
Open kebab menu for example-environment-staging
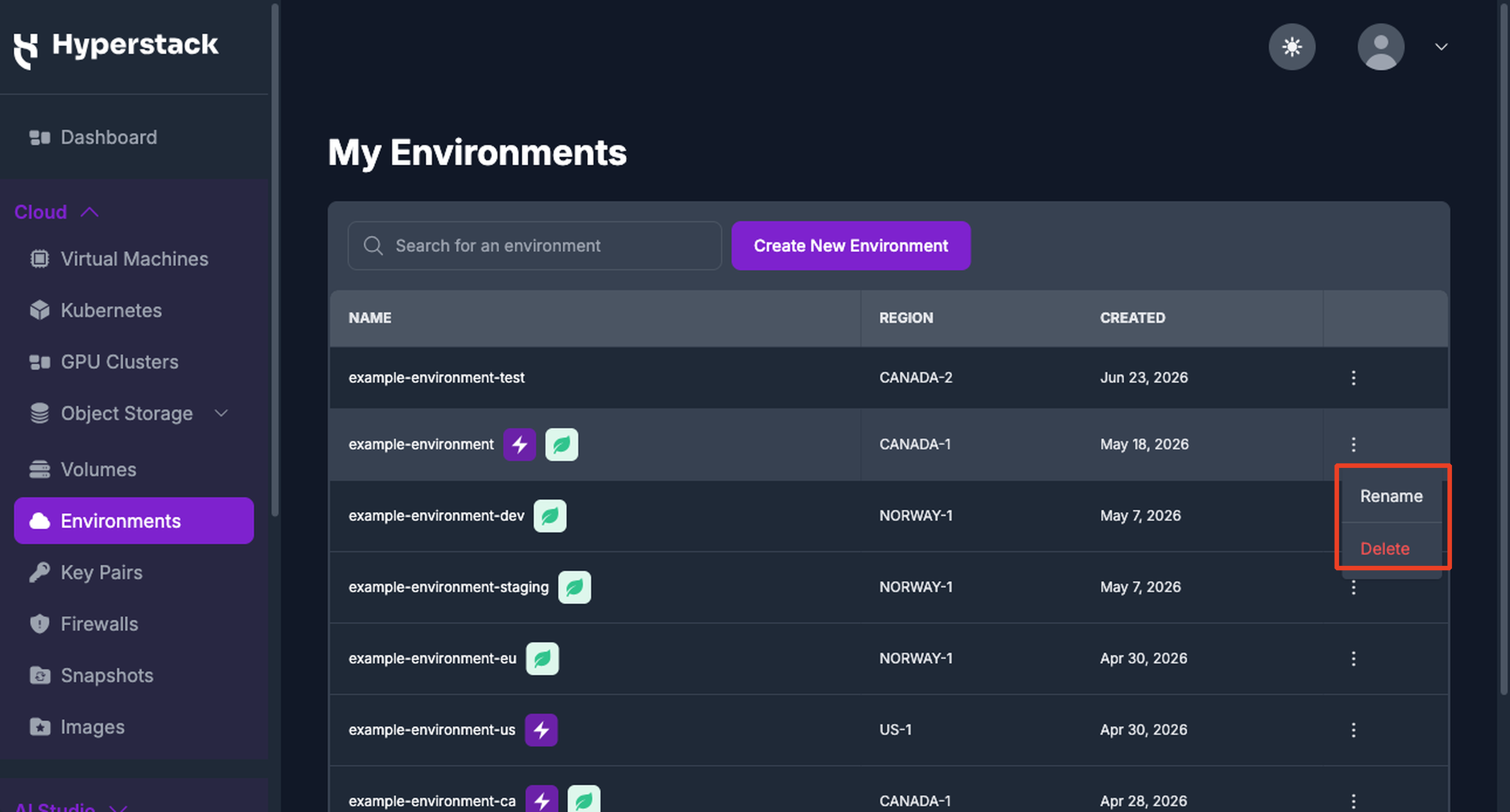[1353, 588]
